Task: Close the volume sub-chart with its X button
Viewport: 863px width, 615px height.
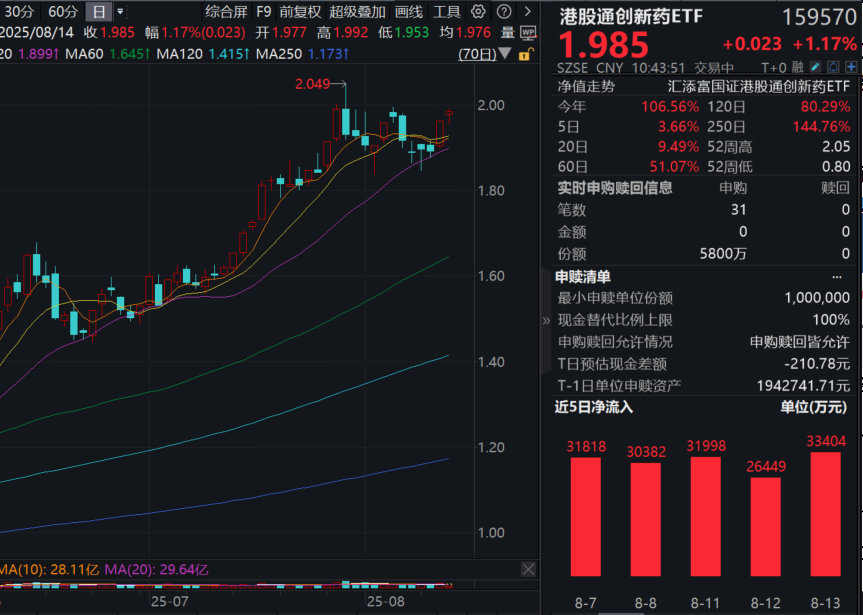Action: 528,569
